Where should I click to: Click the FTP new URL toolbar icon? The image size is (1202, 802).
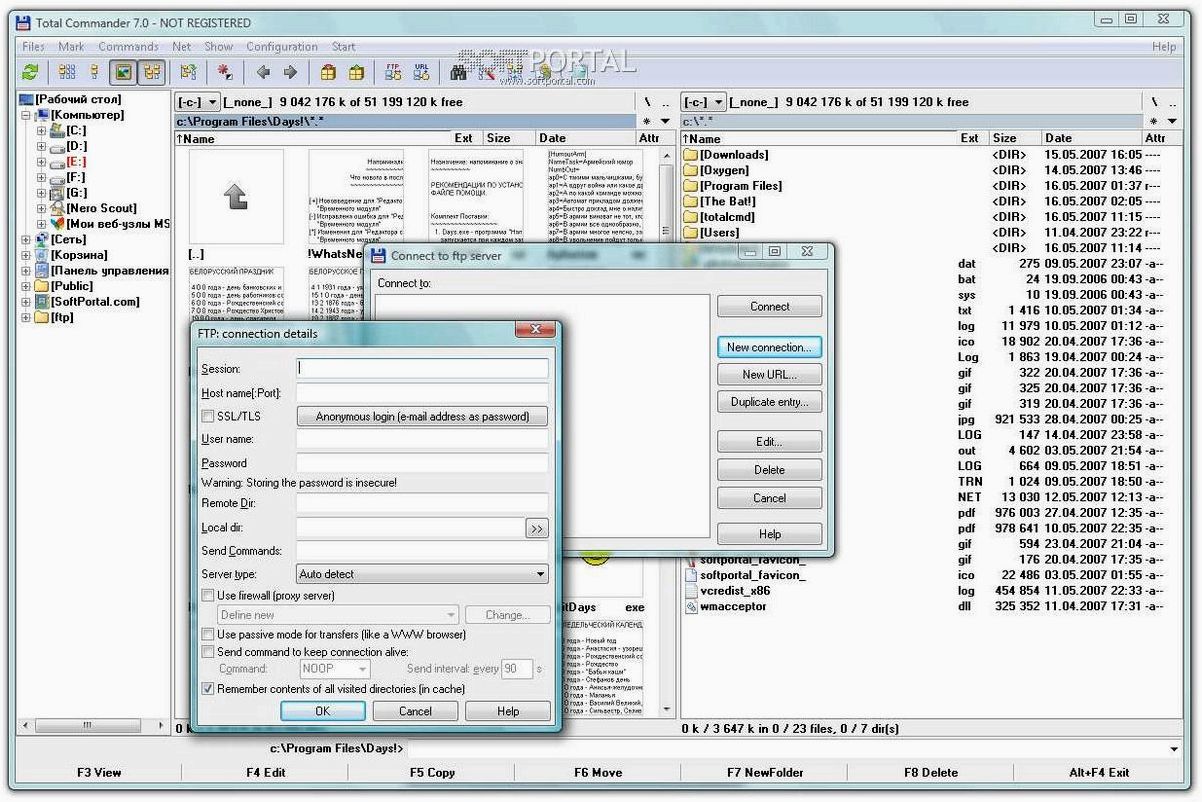coord(421,72)
